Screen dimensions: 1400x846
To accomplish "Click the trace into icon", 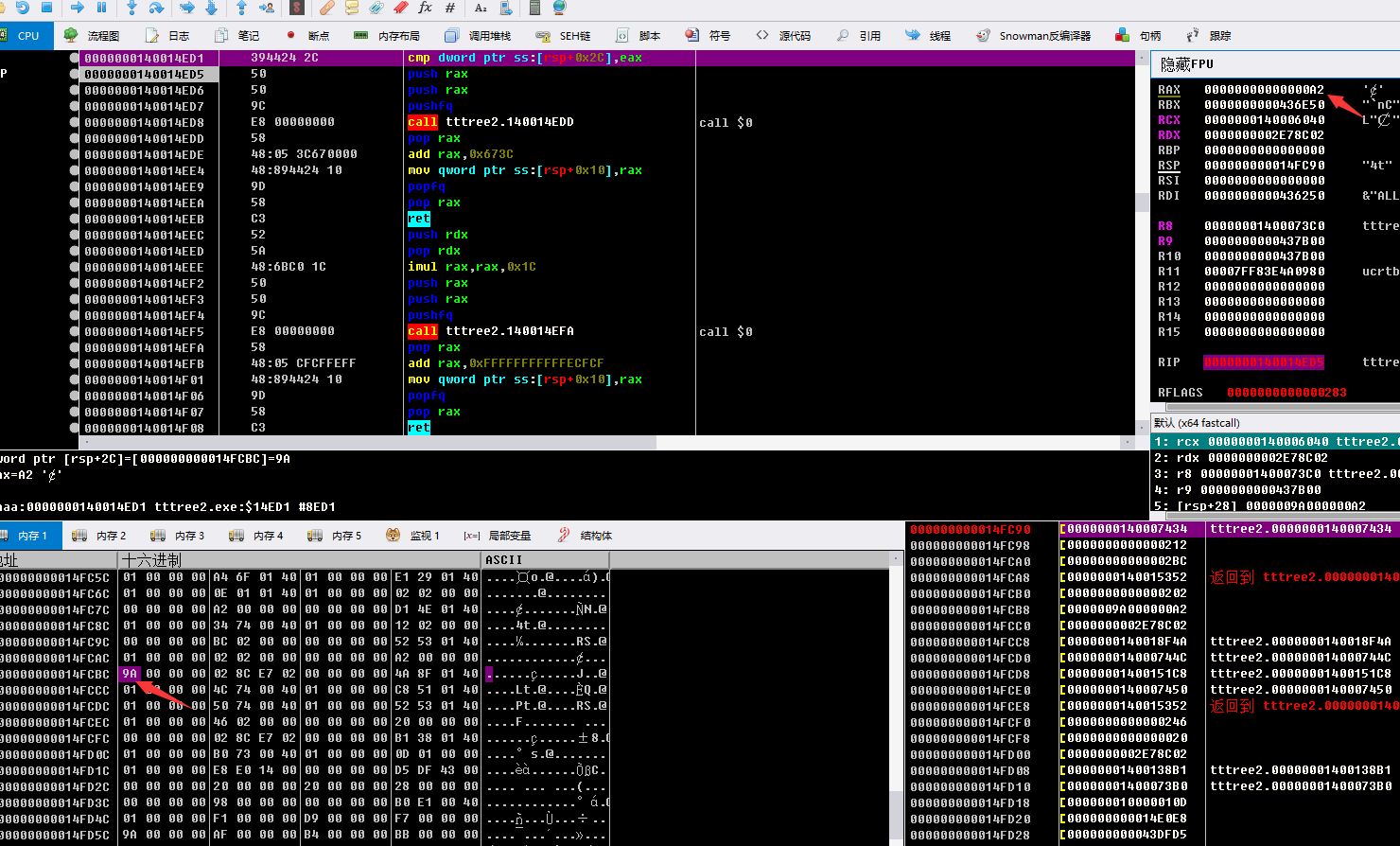I will pos(187,8).
